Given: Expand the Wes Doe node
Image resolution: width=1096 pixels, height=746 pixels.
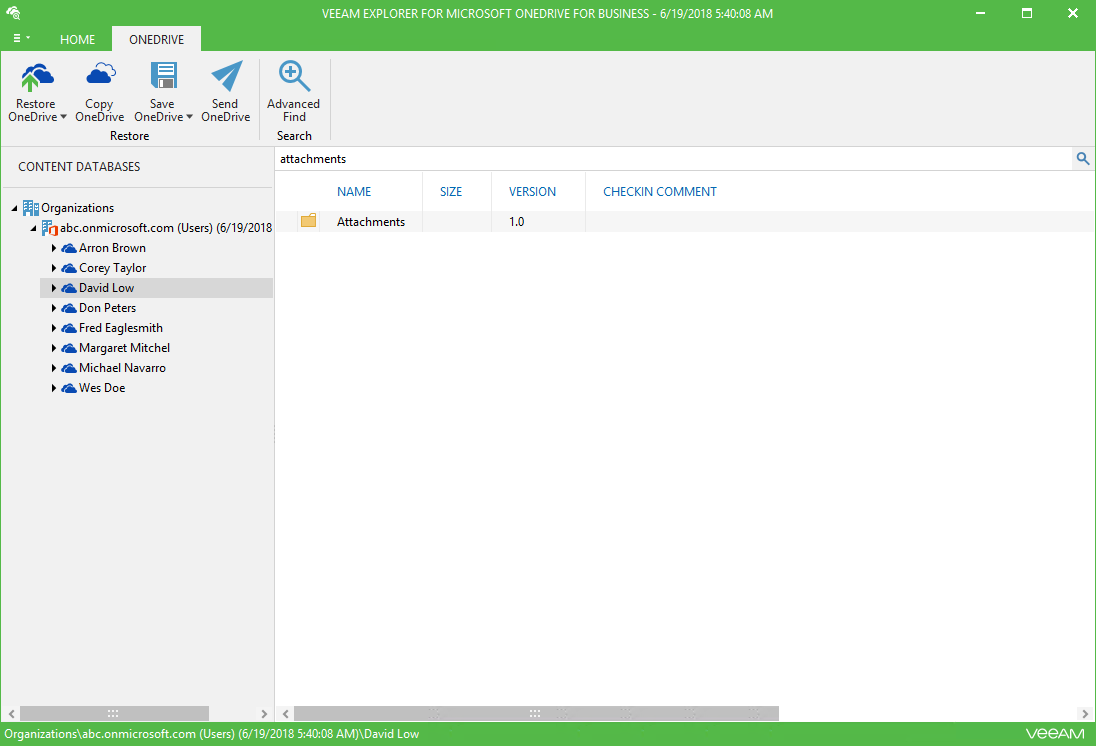Looking at the screenshot, I should [x=54, y=388].
